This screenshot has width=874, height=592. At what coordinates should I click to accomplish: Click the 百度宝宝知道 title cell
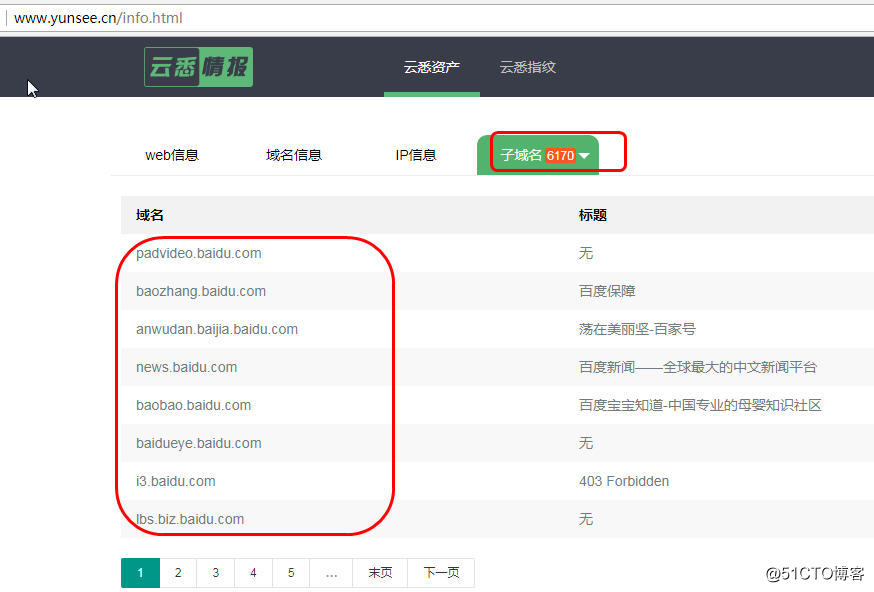(x=700, y=405)
